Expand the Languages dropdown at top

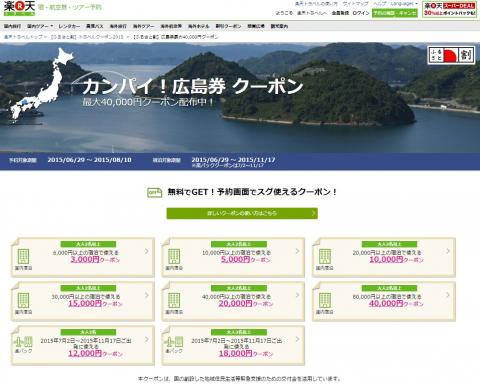point(404,4)
